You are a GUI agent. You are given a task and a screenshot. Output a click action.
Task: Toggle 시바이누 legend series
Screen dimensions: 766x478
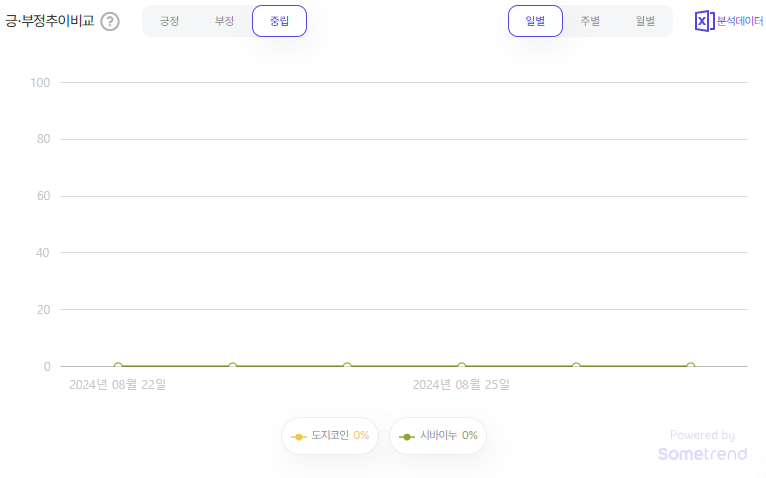(438, 435)
